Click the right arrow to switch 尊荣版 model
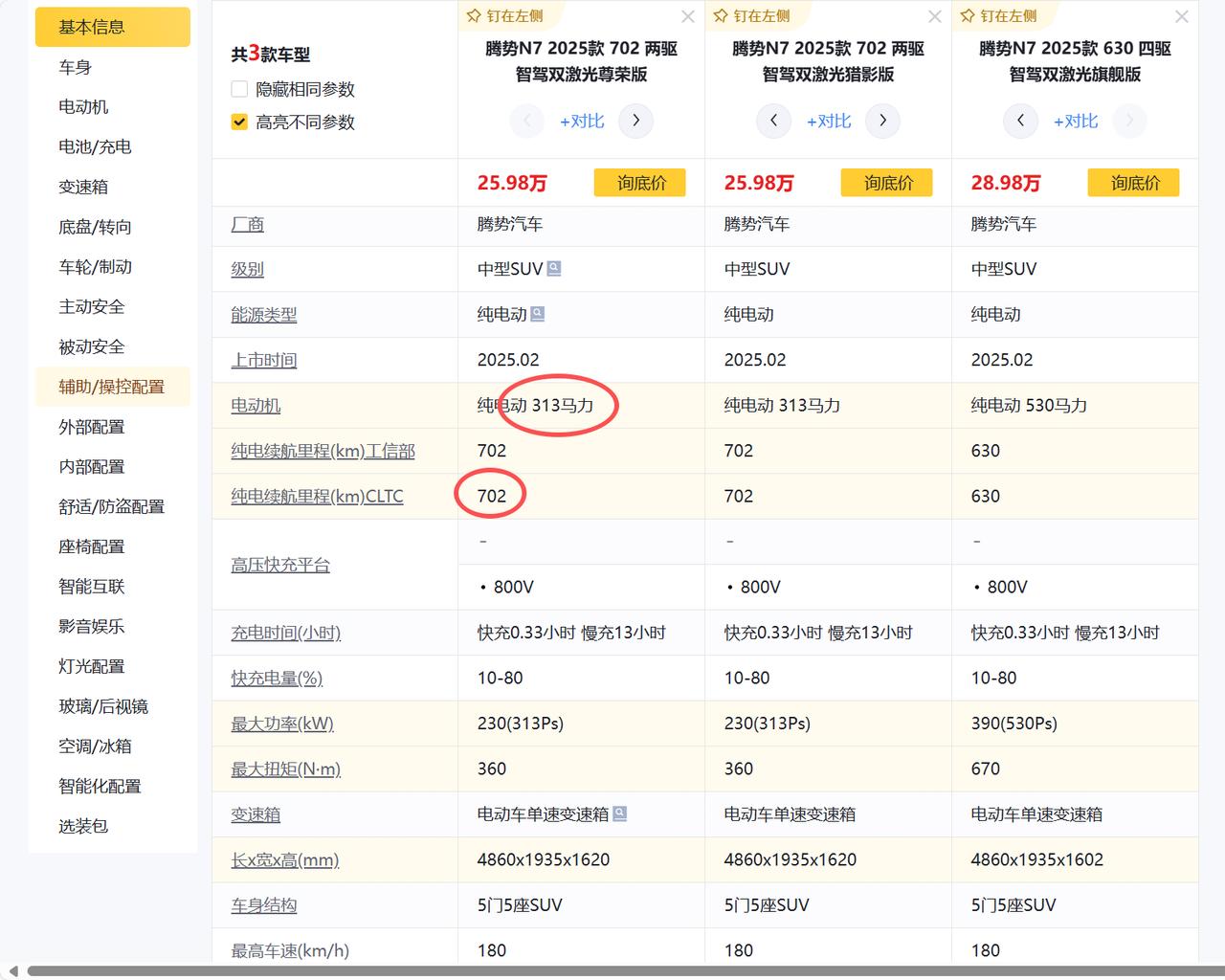This screenshot has width=1225, height=980. tap(636, 121)
